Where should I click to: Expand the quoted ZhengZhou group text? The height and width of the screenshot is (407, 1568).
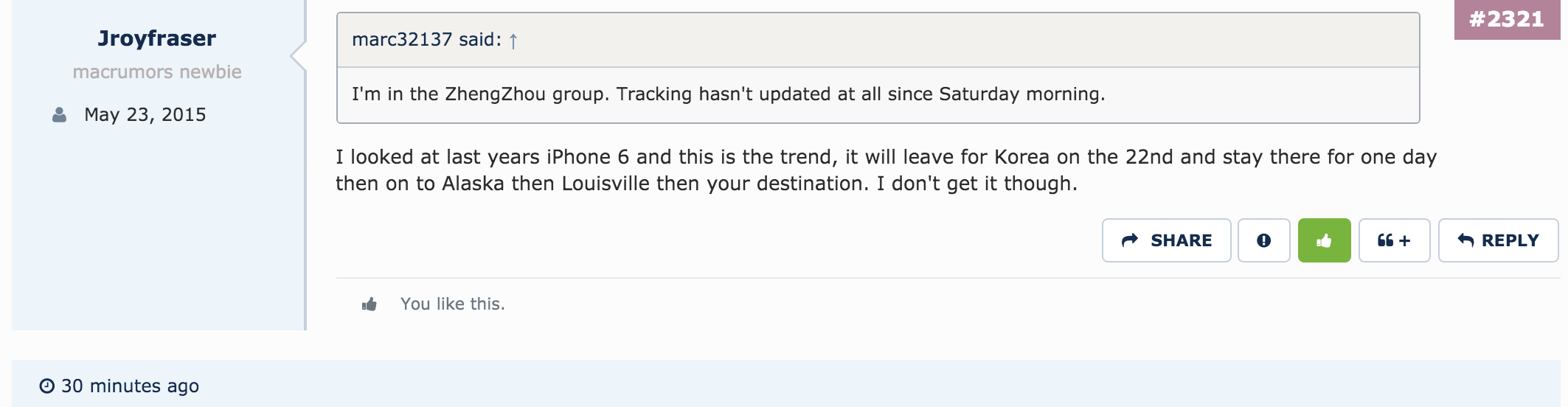(x=729, y=94)
